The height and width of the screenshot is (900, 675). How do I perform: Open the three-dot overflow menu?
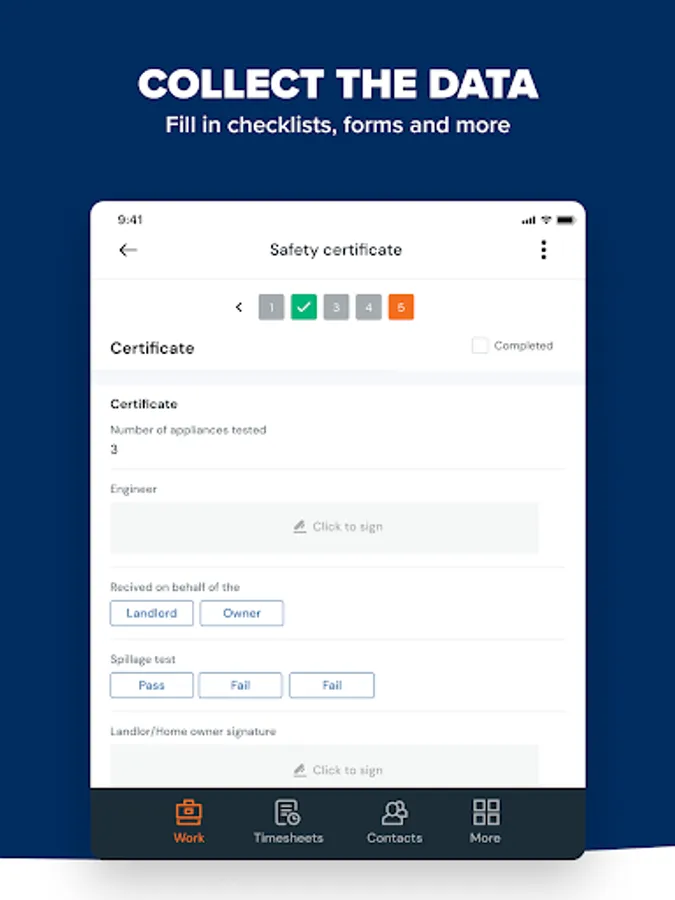(x=543, y=250)
